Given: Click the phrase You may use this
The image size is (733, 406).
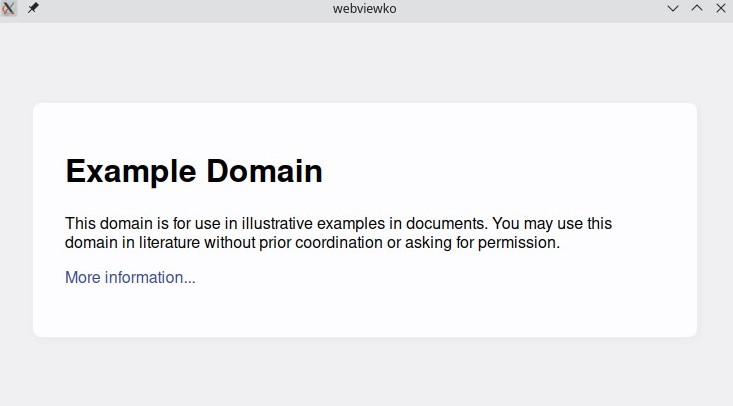Looking at the screenshot, I should tap(552, 224).
